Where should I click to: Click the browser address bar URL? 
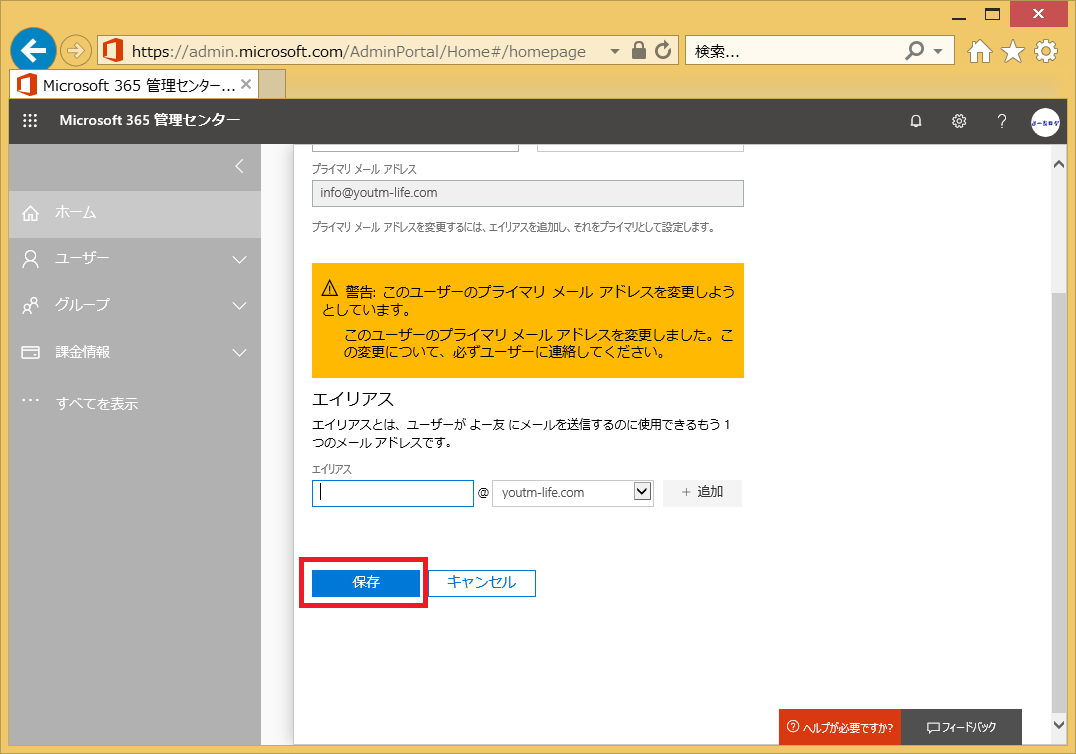[x=359, y=51]
